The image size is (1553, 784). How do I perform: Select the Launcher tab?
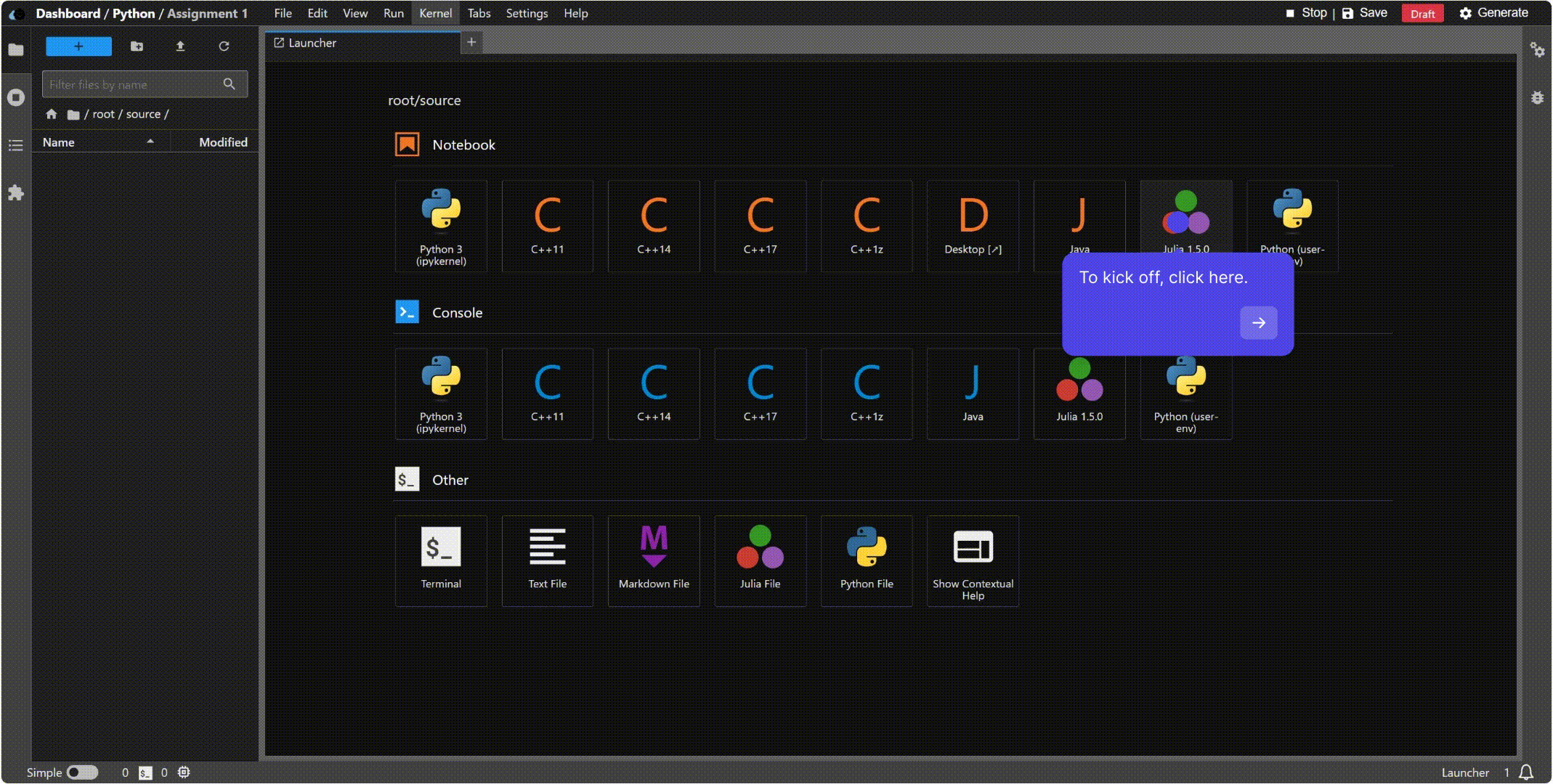tap(363, 43)
